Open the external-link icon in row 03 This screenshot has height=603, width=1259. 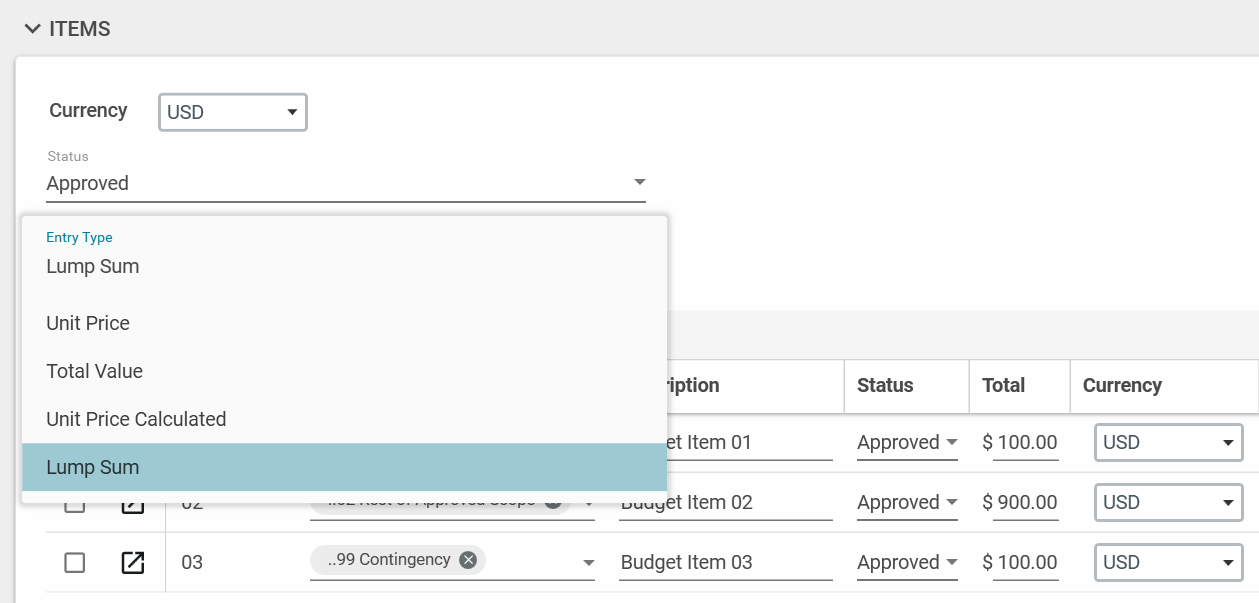(x=132, y=562)
